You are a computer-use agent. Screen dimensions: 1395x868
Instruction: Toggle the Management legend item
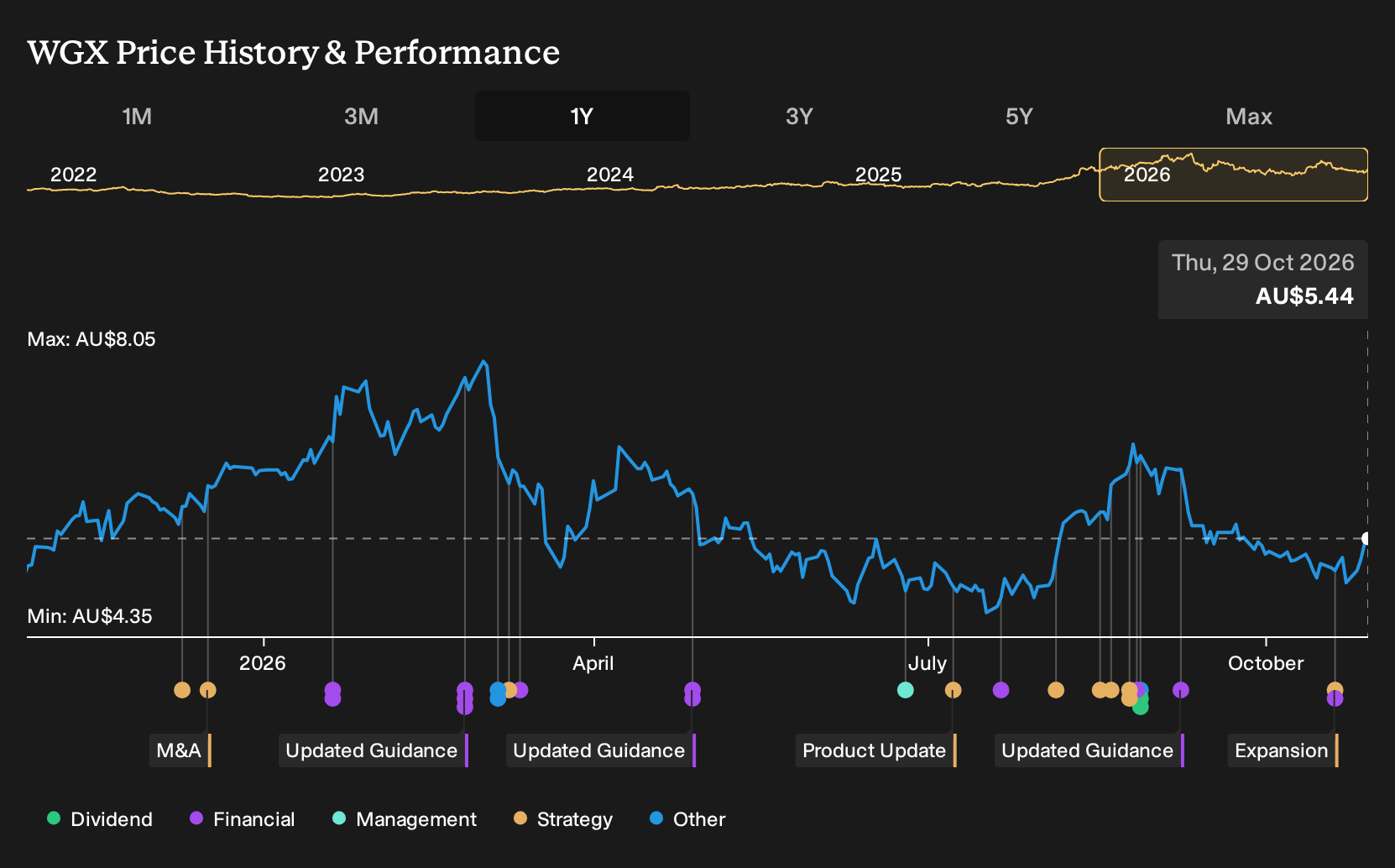coord(404,819)
